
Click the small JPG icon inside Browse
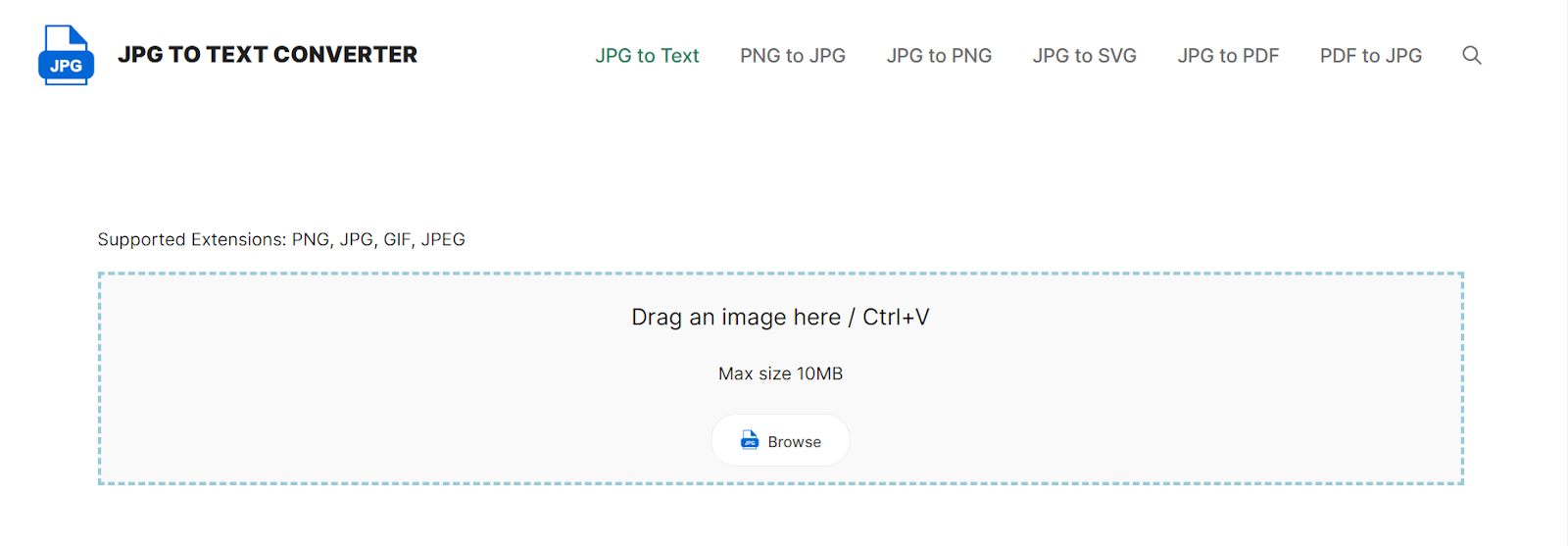click(750, 440)
